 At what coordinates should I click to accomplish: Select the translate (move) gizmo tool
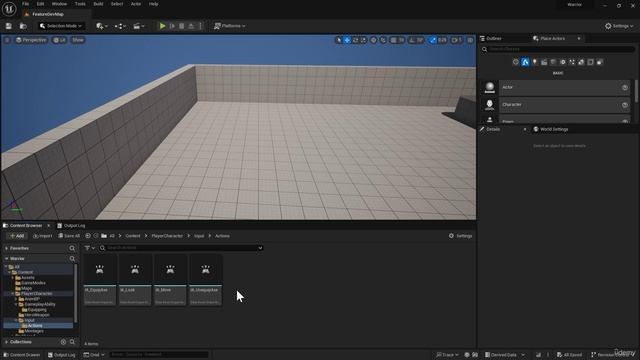pyautogui.click(x=347, y=40)
